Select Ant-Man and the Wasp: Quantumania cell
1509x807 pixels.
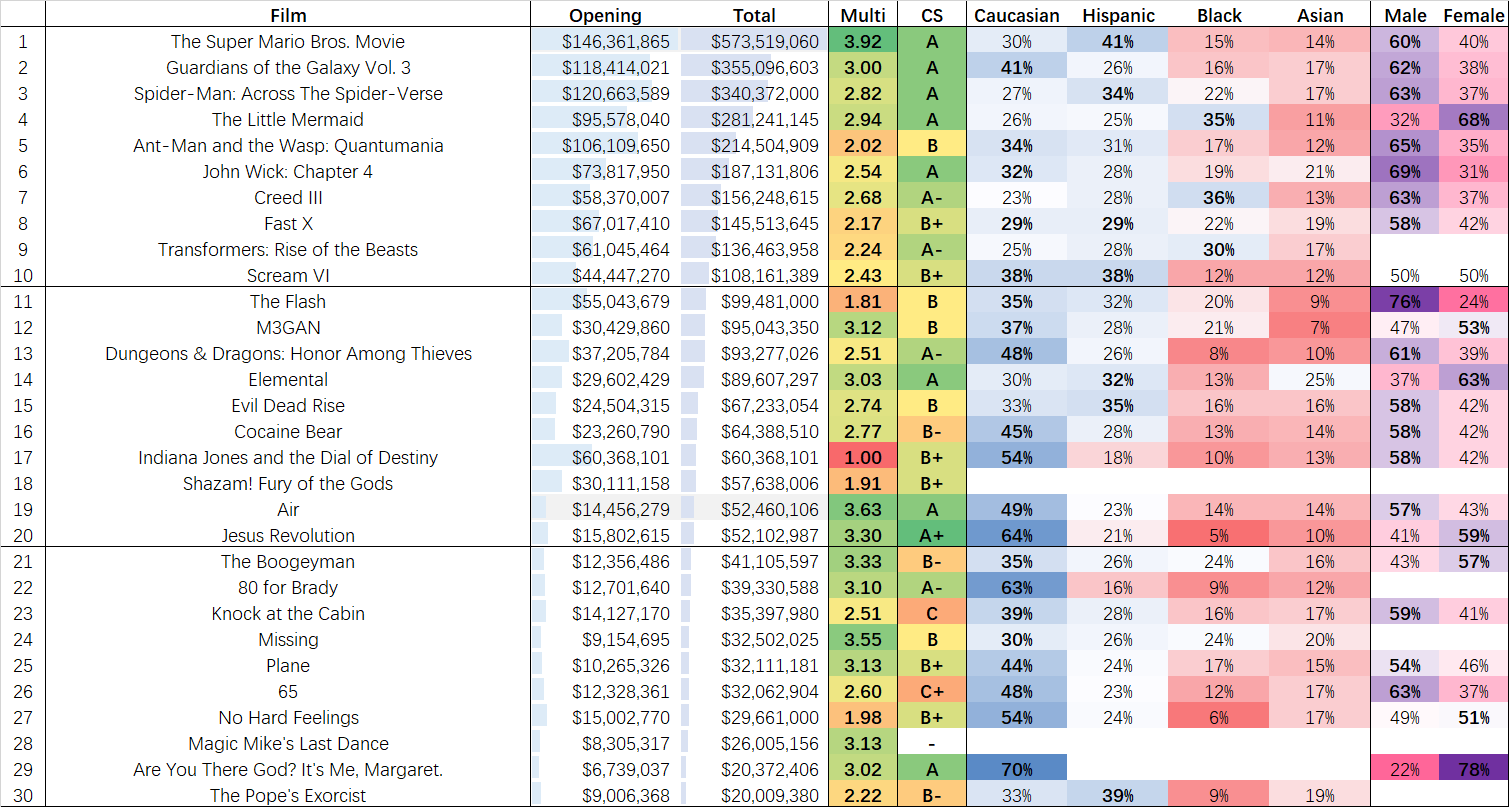288,146
